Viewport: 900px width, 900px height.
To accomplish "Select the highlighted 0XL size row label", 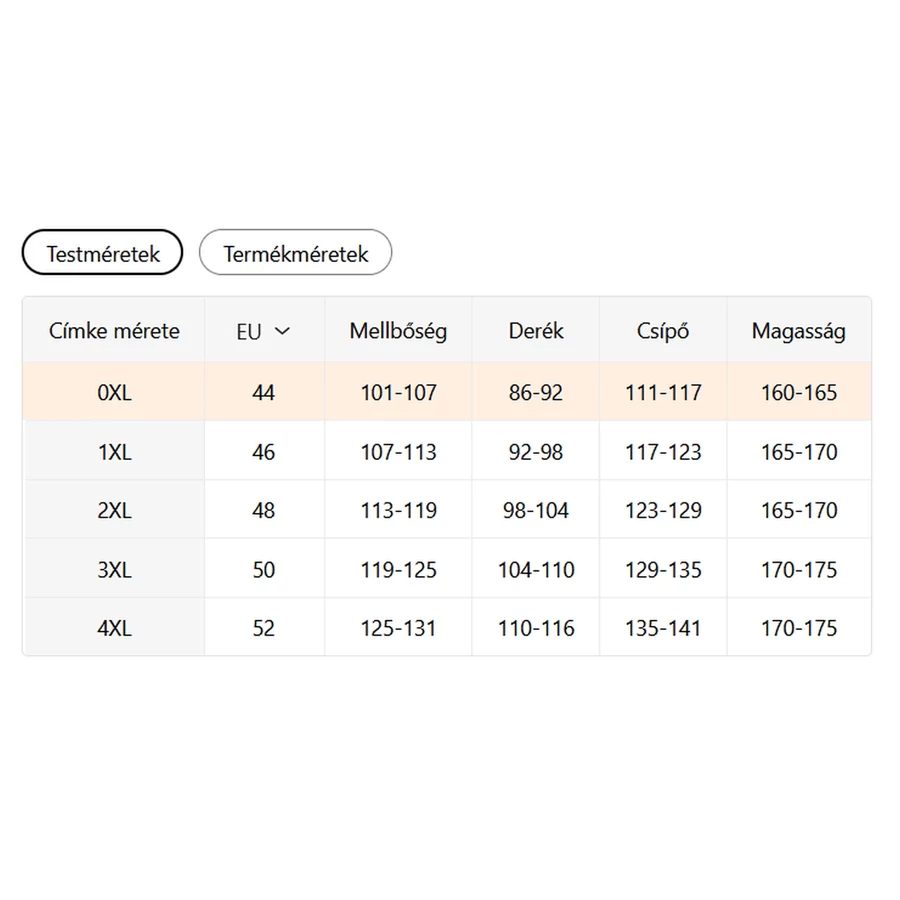I will [x=114, y=392].
